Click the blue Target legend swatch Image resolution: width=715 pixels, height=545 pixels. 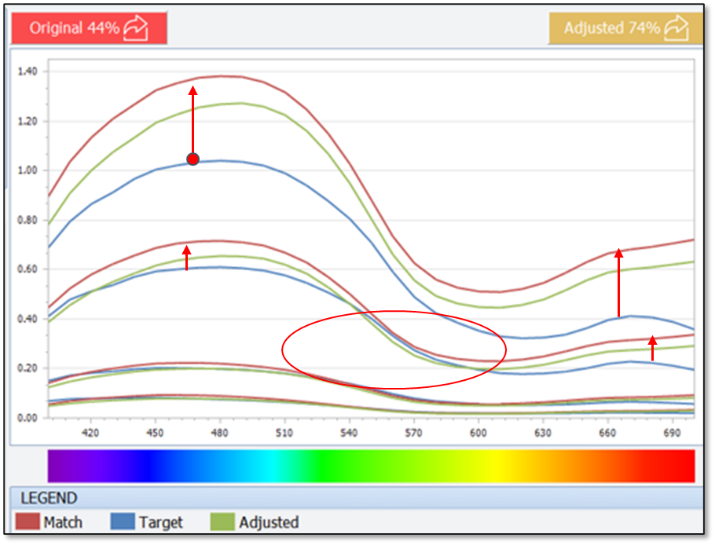123,522
